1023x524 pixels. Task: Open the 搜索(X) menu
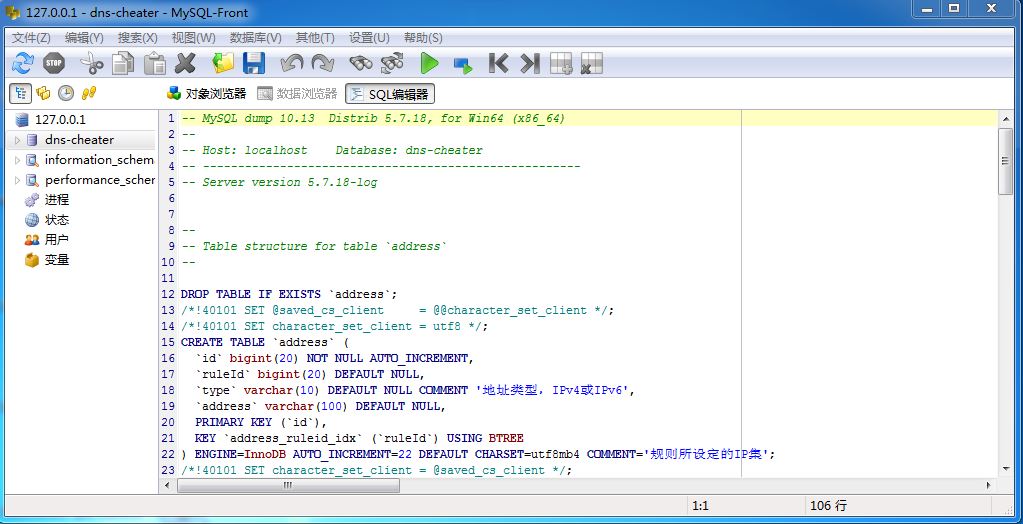pos(138,38)
